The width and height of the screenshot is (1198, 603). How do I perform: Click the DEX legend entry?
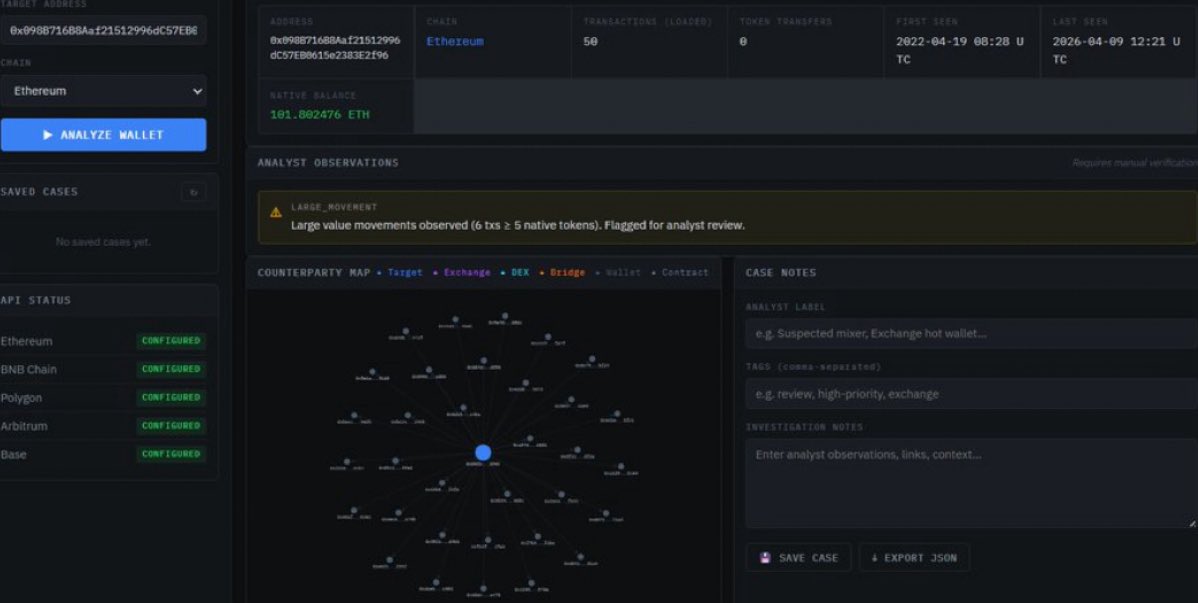(x=515, y=273)
